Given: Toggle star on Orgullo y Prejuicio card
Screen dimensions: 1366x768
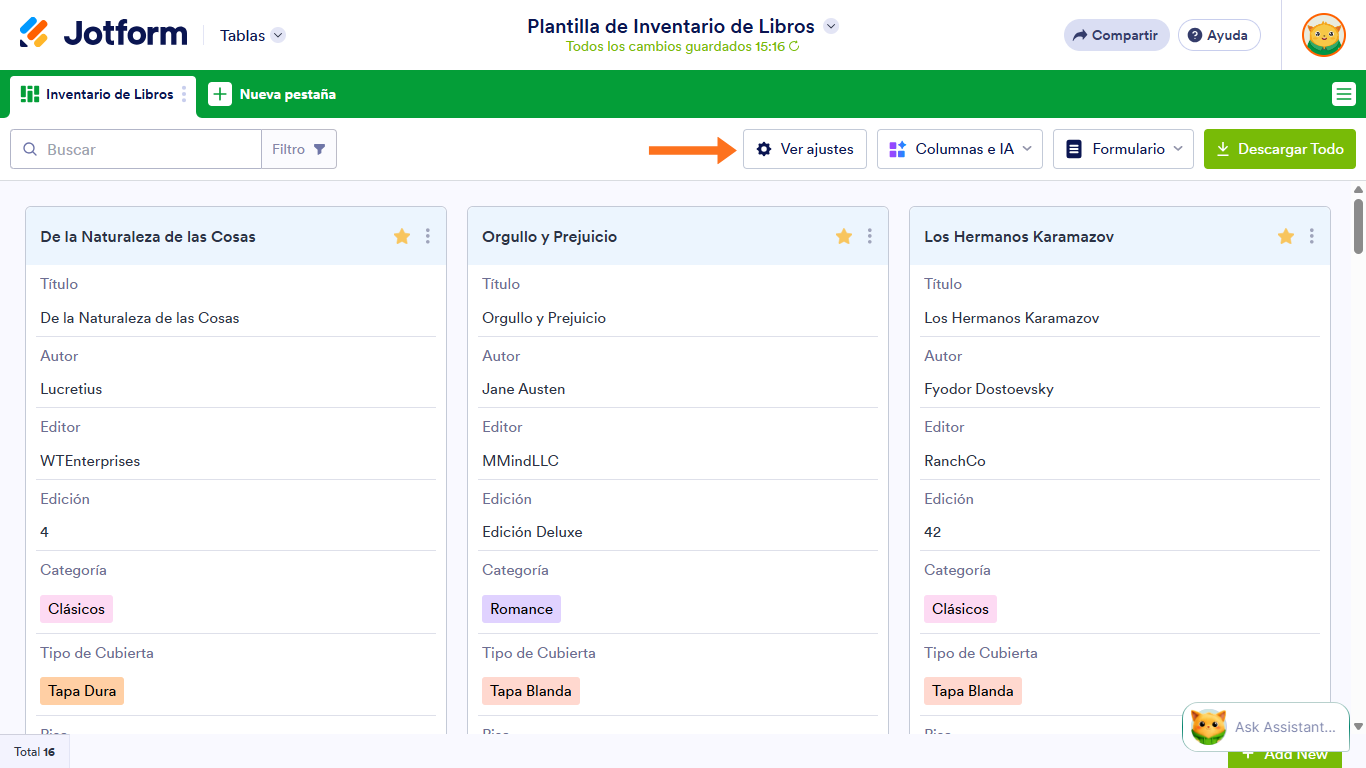Looking at the screenshot, I should (x=844, y=236).
